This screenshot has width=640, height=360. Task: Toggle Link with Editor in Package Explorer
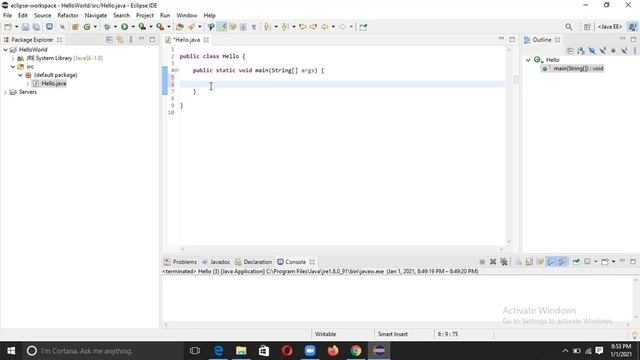tap(120, 40)
